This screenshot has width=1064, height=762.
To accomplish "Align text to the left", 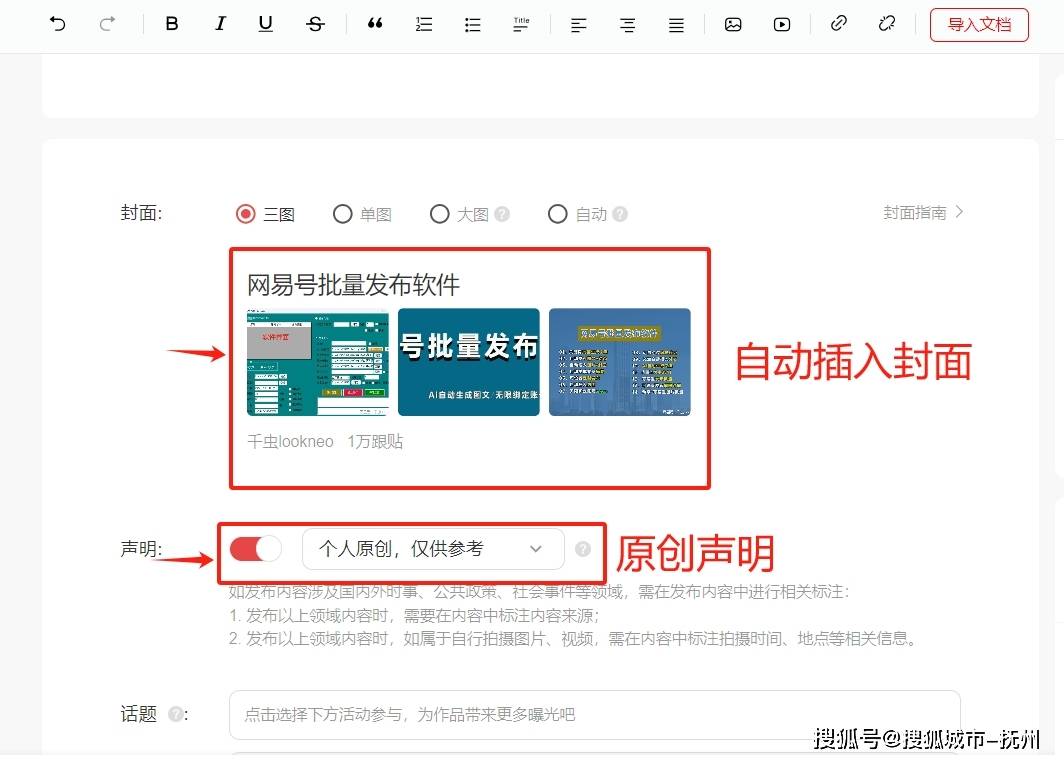I will pos(578,26).
